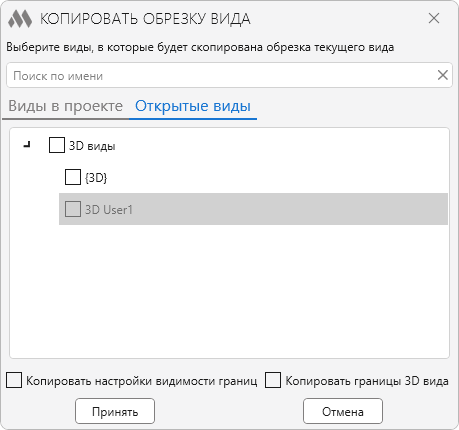459x430 pixels.
Task: Select the 3D виды tree label
Action: [92, 146]
